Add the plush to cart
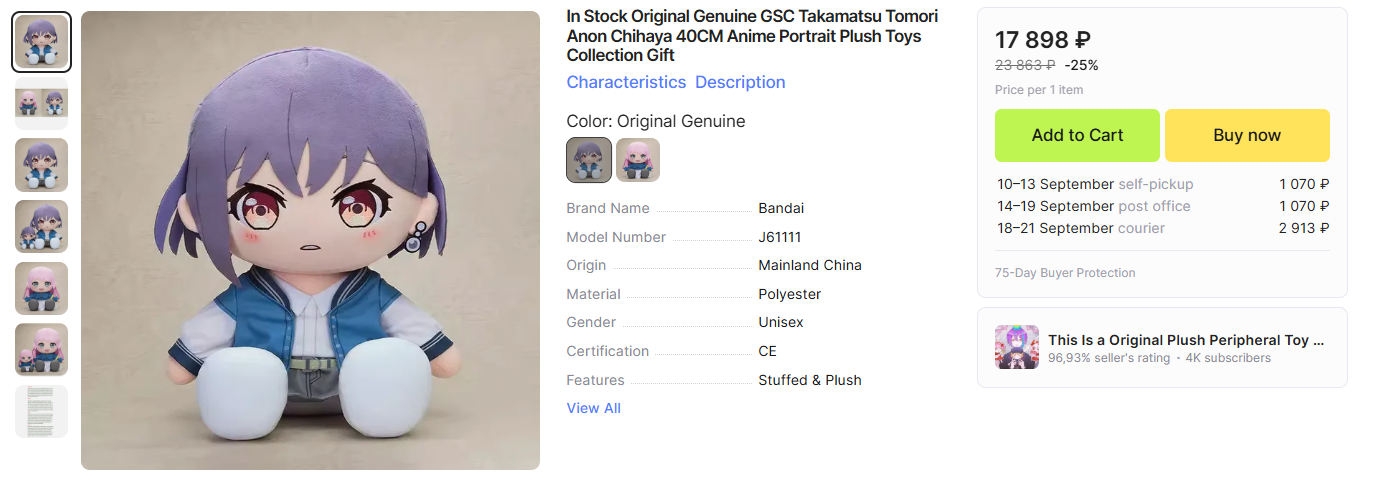The height and width of the screenshot is (481, 1377). 1077,135
